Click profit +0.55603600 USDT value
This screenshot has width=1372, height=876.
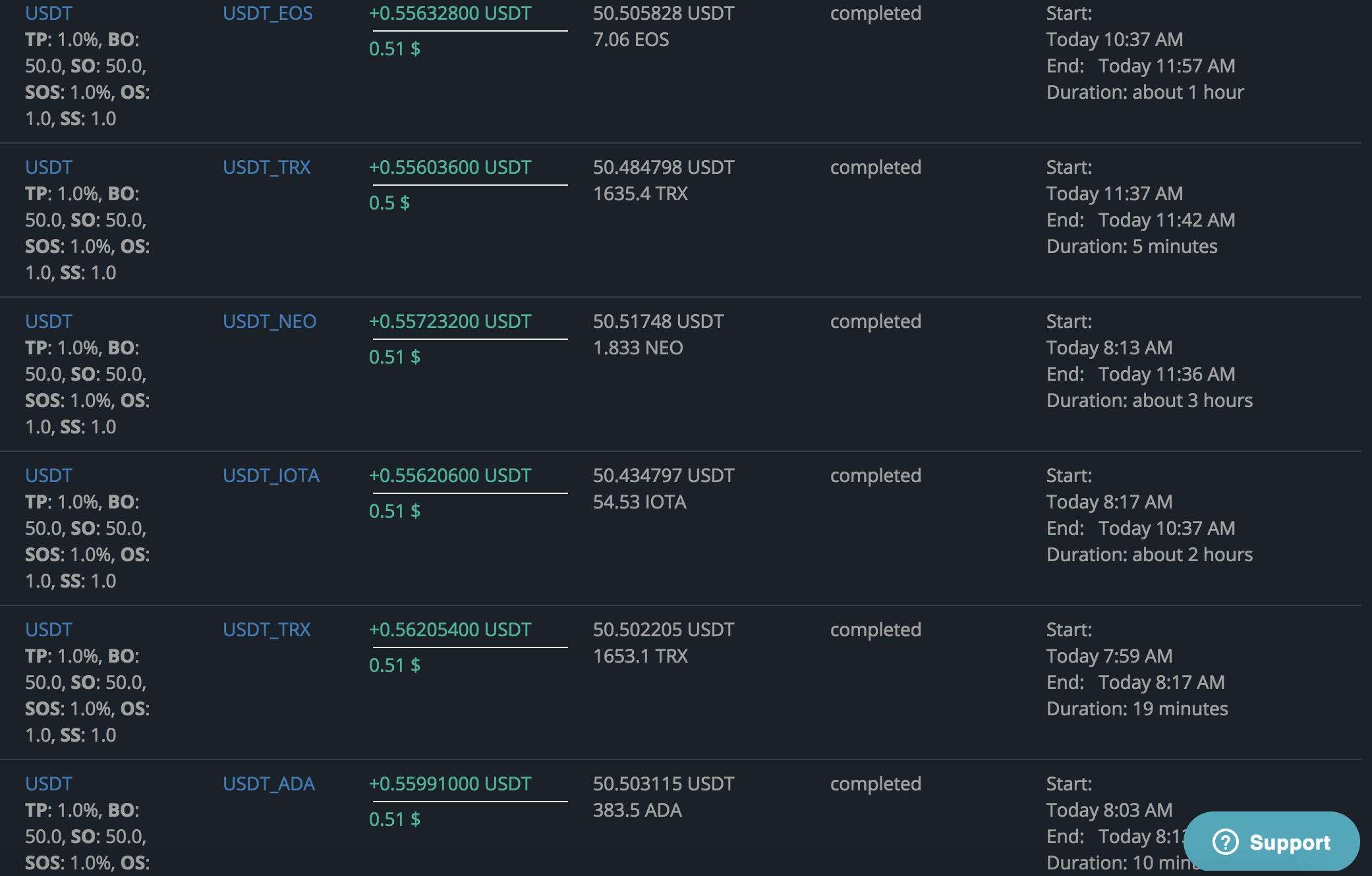450,167
